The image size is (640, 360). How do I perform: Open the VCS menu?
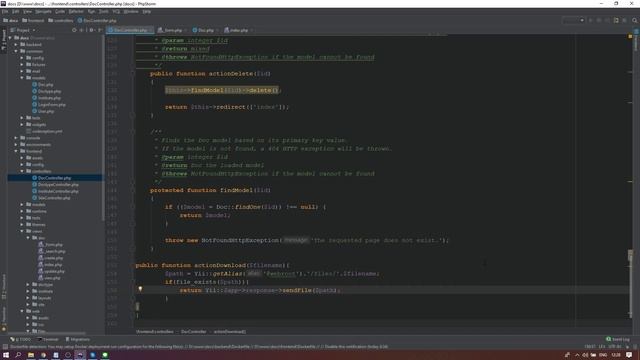[x=116, y=11]
